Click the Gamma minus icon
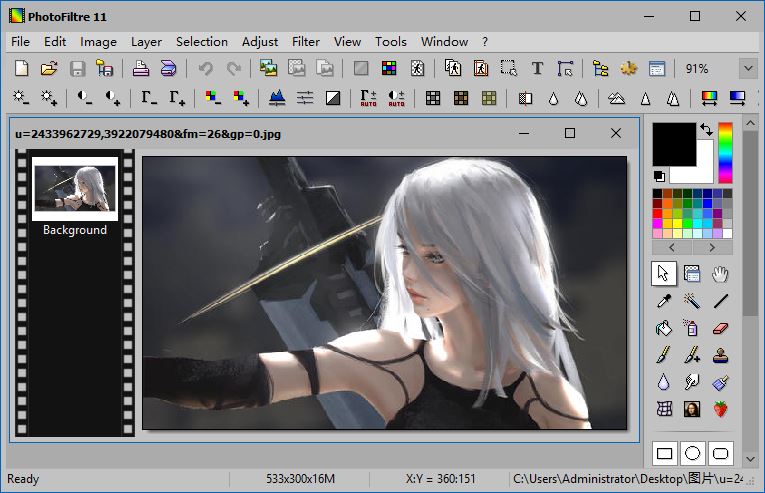This screenshot has width=765, height=493. point(149,98)
